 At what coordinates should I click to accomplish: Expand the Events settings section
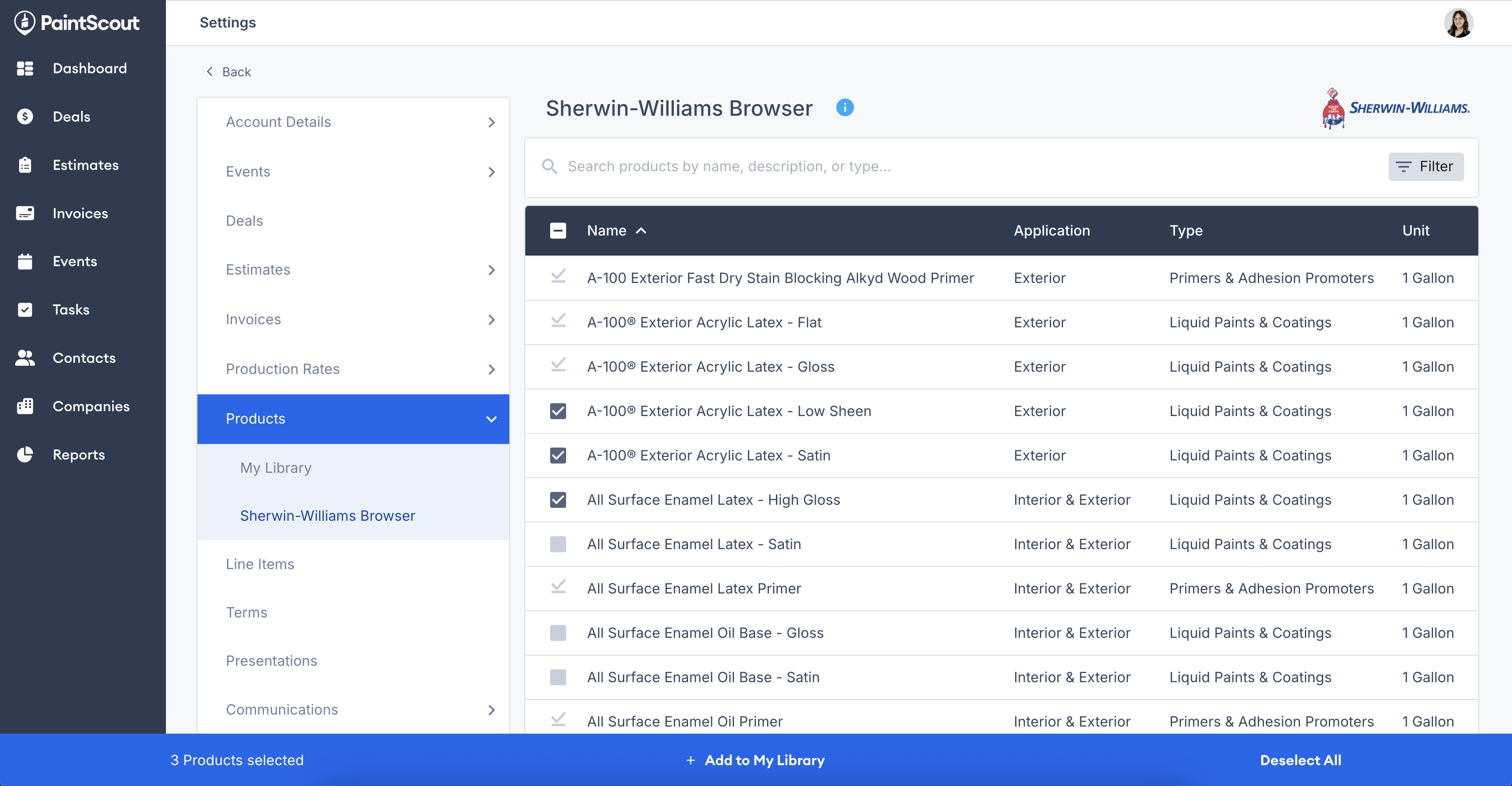click(353, 171)
